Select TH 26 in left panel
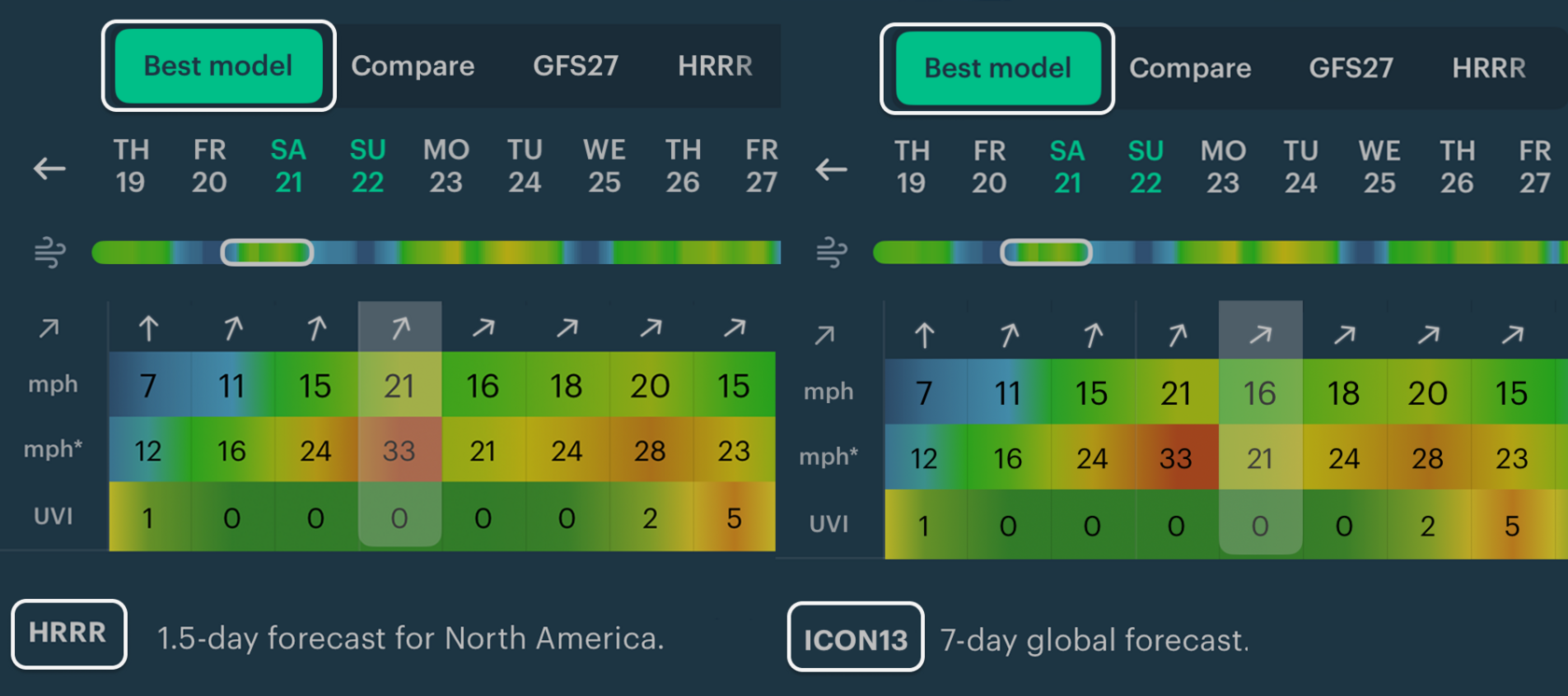The width and height of the screenshot is (1568, 696). tap(683, 166)
